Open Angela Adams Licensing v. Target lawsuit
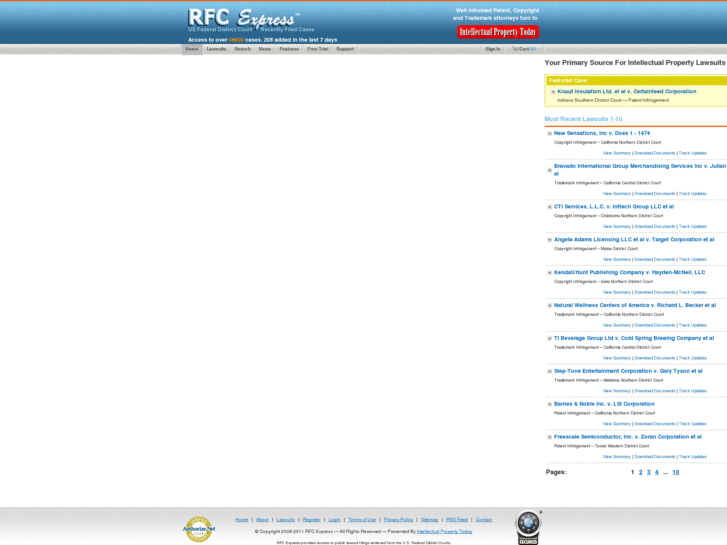The width and height of the screenshot is (727, 545). [634, 239]
